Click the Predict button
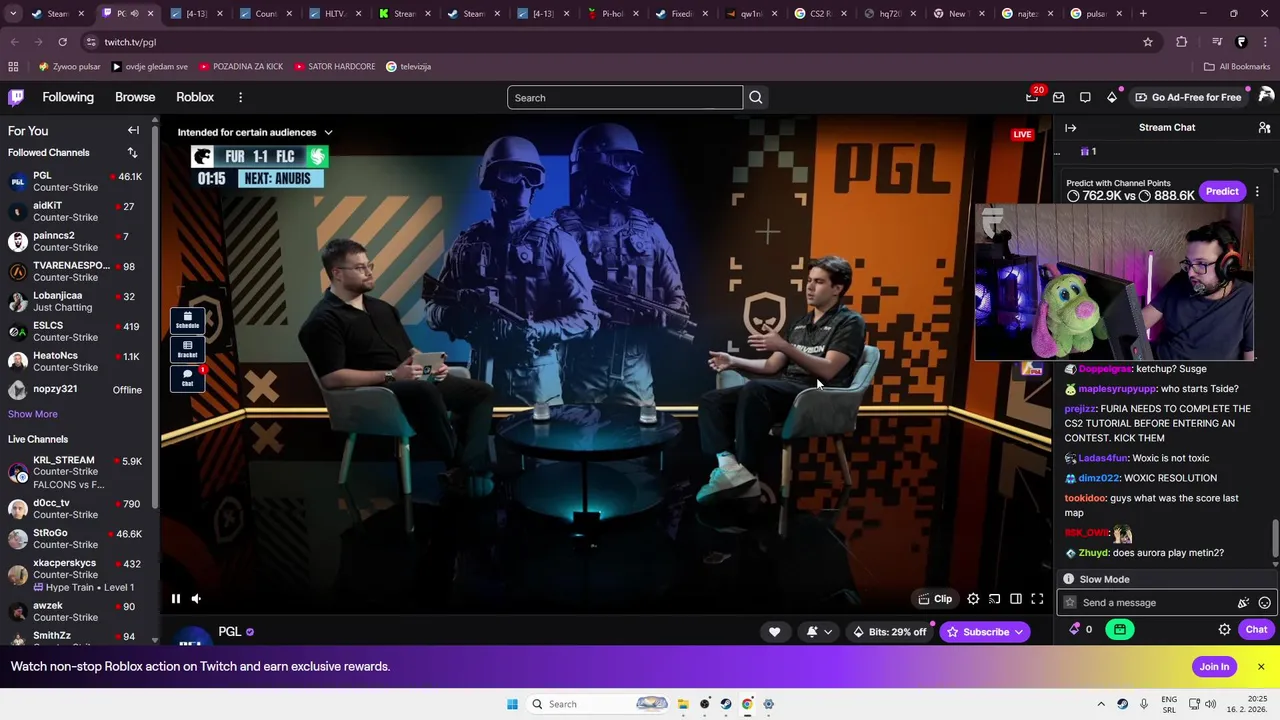The width and height of the screenshot is (1280, 720). [x=1222, y=191]
